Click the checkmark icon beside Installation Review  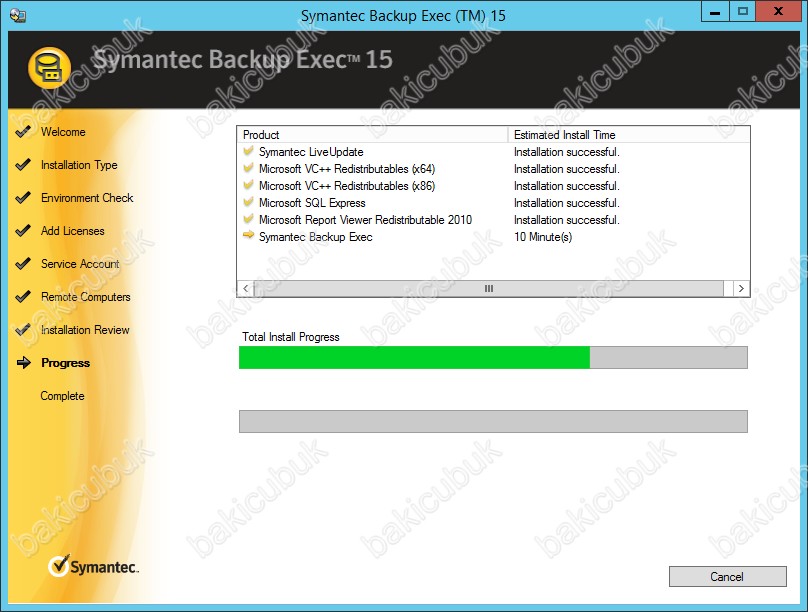click(x=23, y=330)
